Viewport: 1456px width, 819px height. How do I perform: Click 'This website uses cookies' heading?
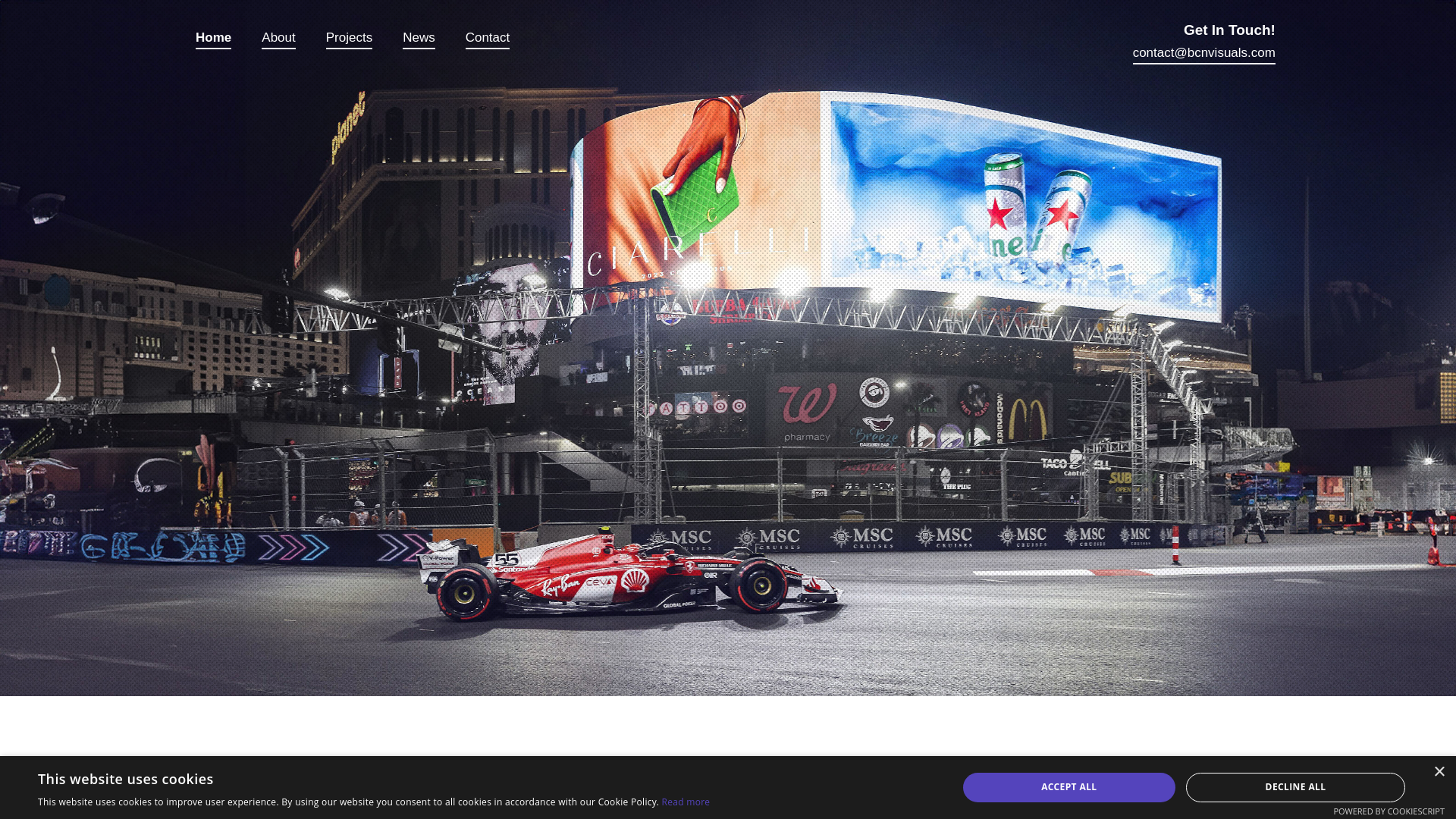126,780
